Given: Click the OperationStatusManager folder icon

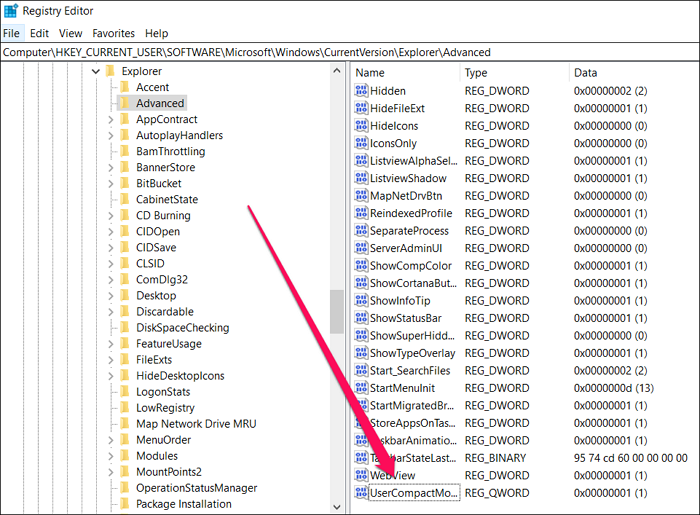Looking at the screenshot, I should [x=125, y=488].
